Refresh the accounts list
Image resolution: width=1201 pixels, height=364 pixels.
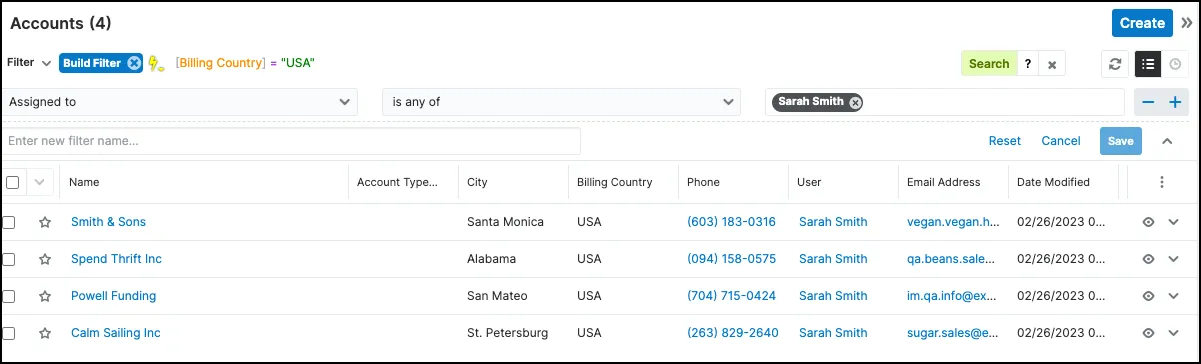pos(1116,64)
